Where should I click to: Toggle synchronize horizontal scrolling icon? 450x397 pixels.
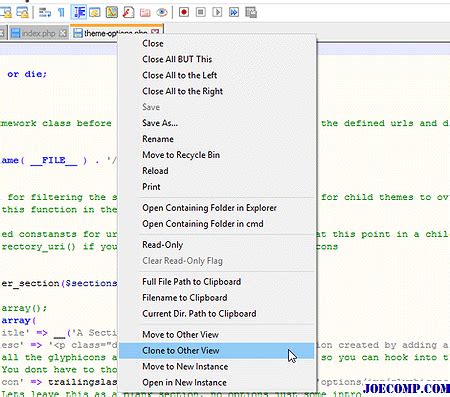22,12
